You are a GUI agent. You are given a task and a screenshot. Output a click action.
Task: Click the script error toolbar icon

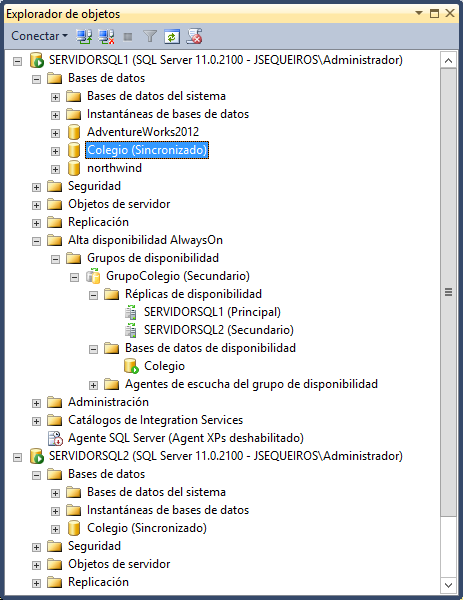pyautogui.click(x=194, y=36)
